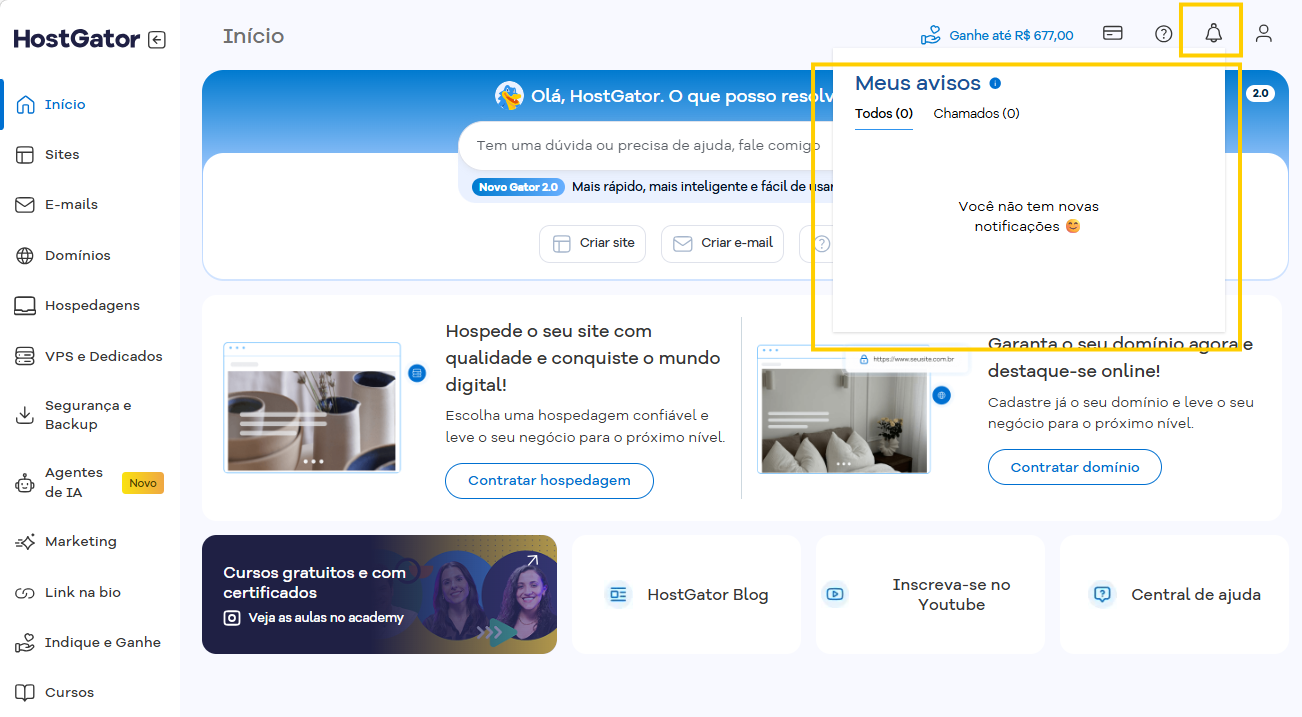The height and width of the screenshot is (717, 1302).
Task: Click the HostGator logo
Action: coord(77,39)
